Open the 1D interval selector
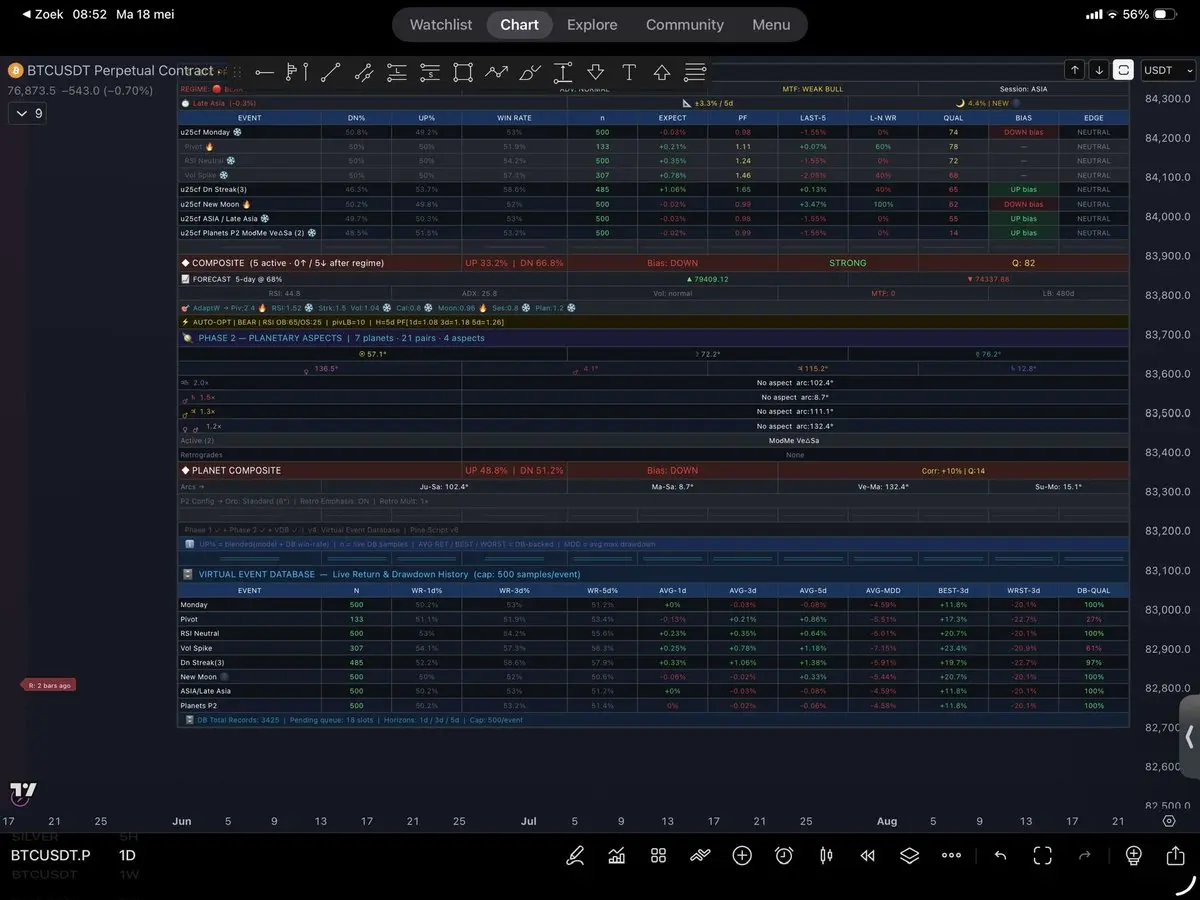 (127, 856)
